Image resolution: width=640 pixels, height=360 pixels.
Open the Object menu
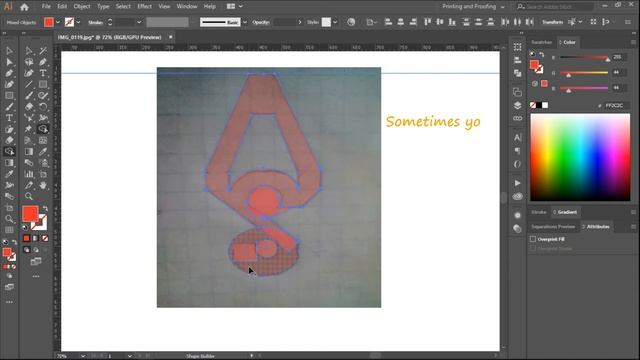click(82, 7)
